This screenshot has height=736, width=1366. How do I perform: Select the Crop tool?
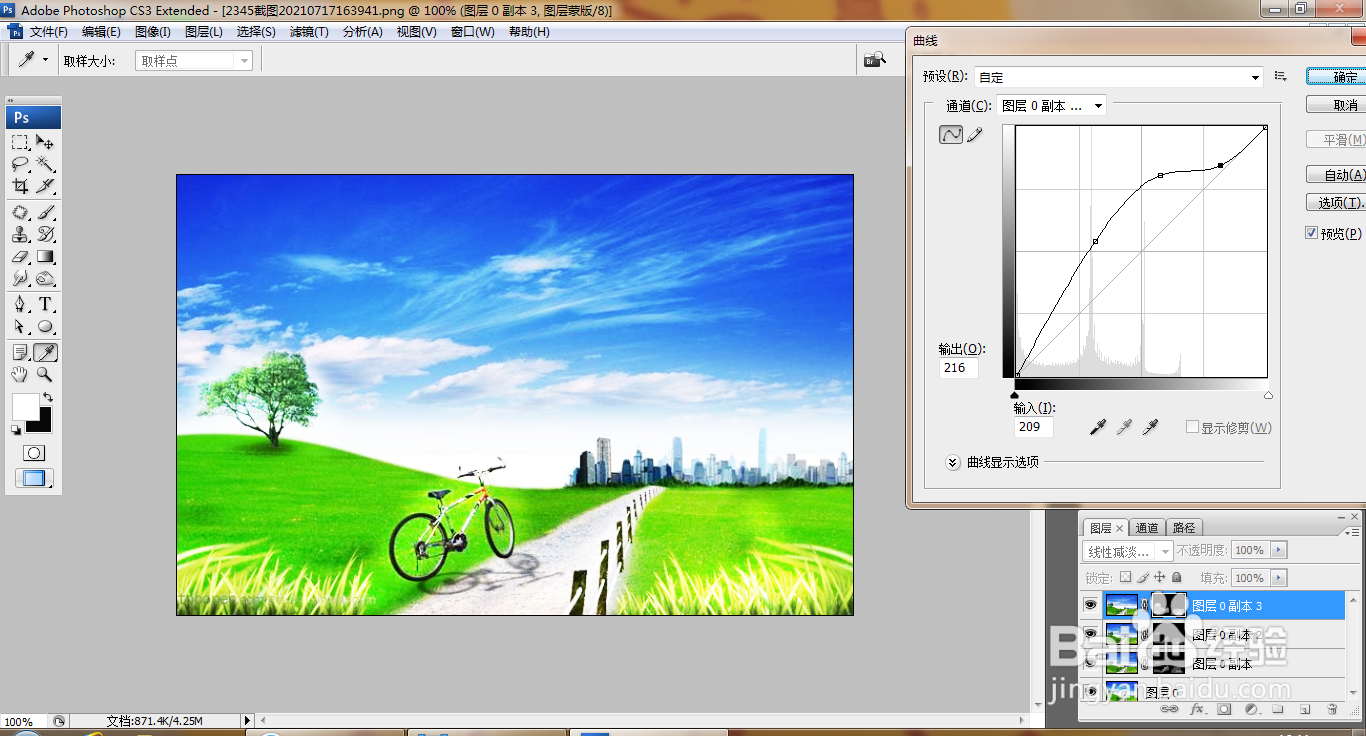[20, 186]
